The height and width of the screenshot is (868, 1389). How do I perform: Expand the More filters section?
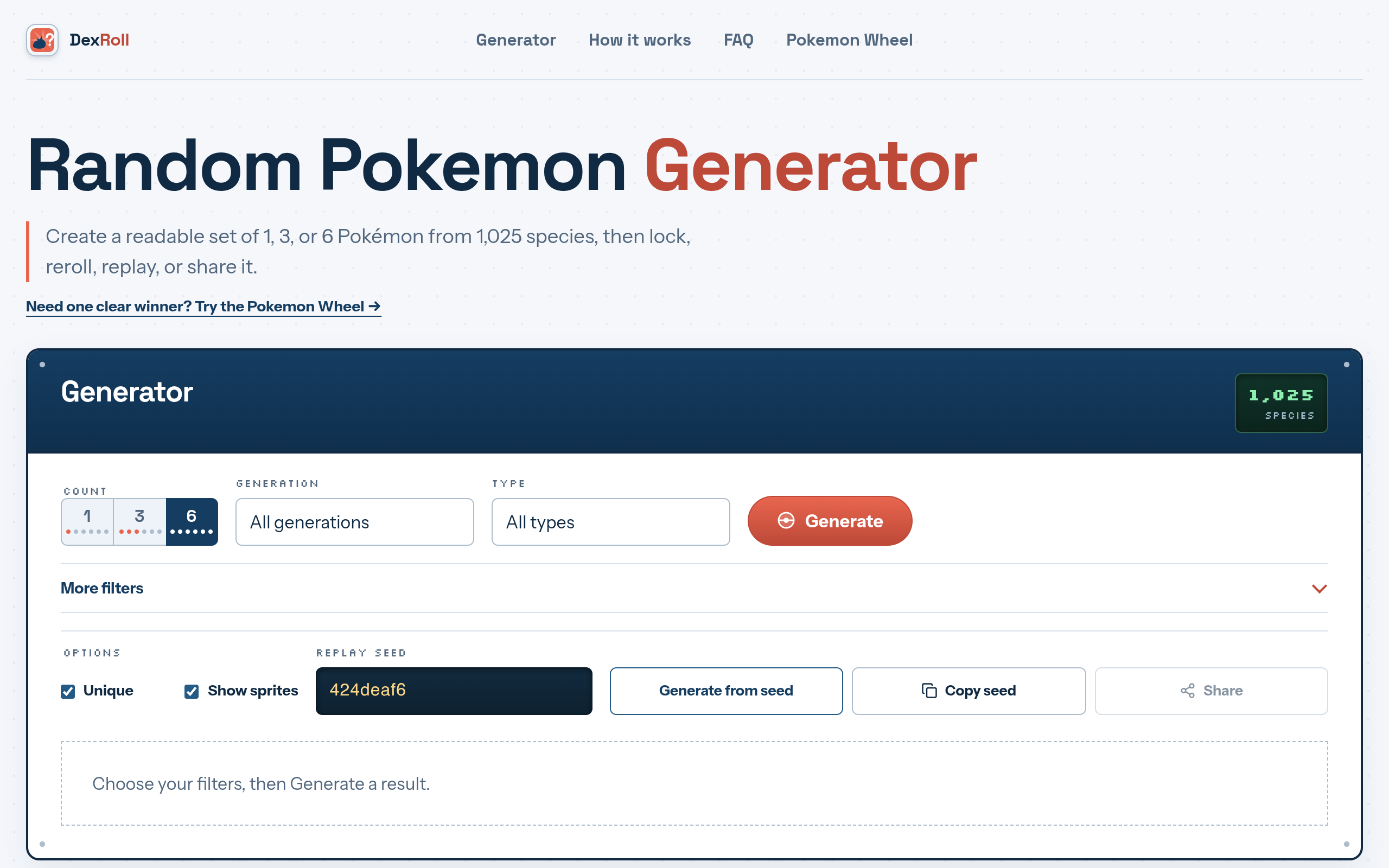coord(694,589)
